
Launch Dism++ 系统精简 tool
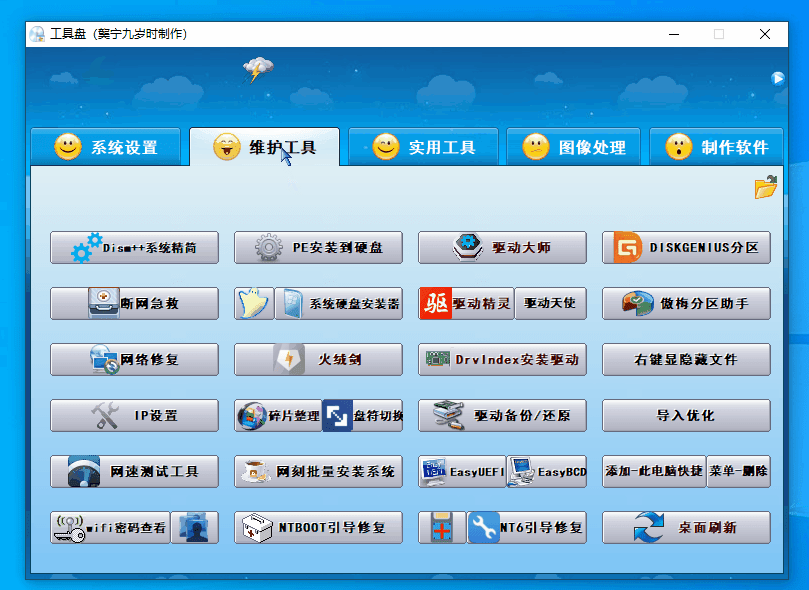tap(134, 248)
